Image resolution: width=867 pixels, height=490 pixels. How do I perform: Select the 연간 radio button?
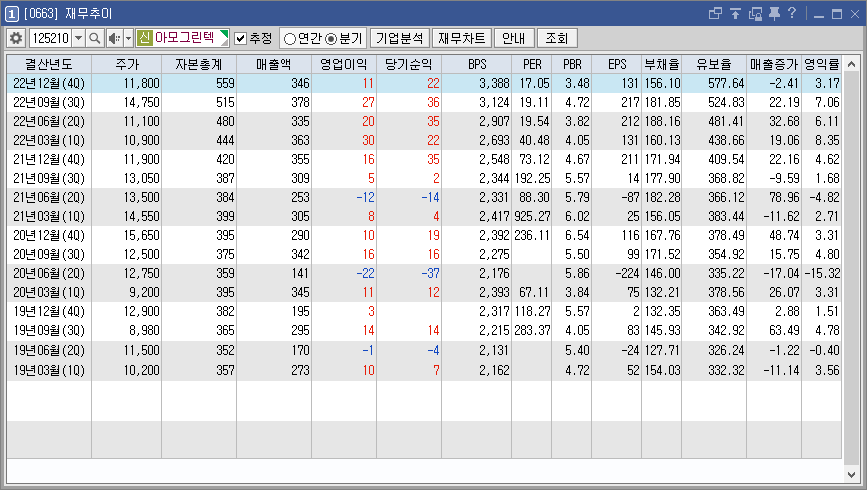click(289, 39)
